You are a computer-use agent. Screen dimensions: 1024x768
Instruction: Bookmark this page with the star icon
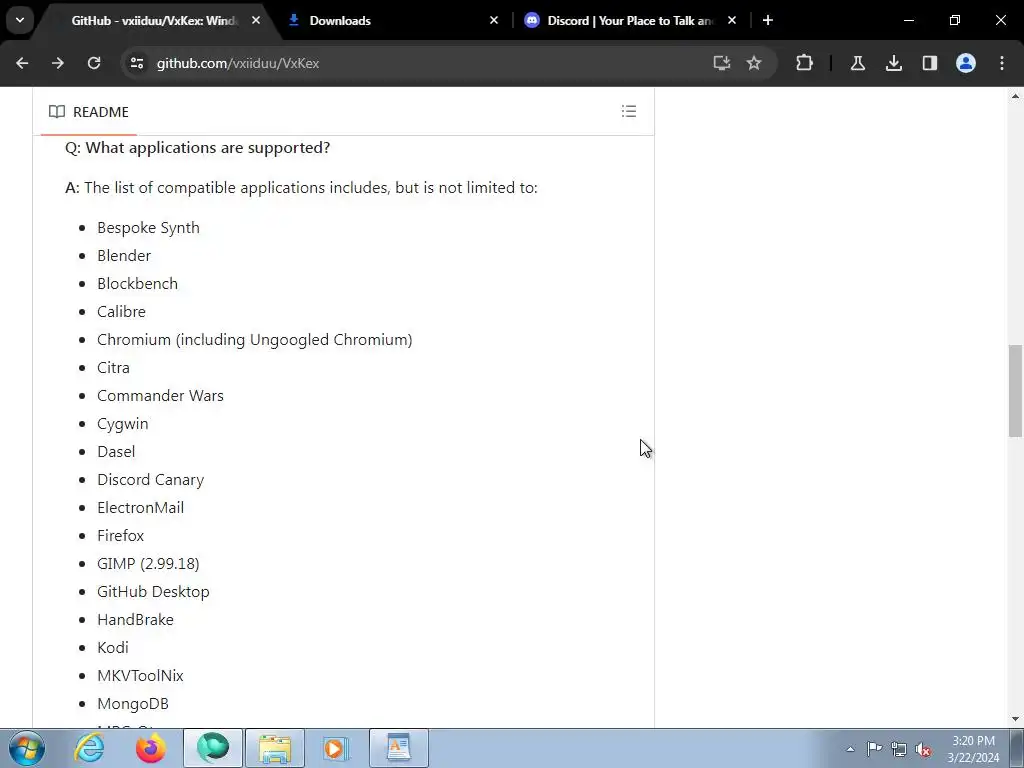tap(754, 63)
